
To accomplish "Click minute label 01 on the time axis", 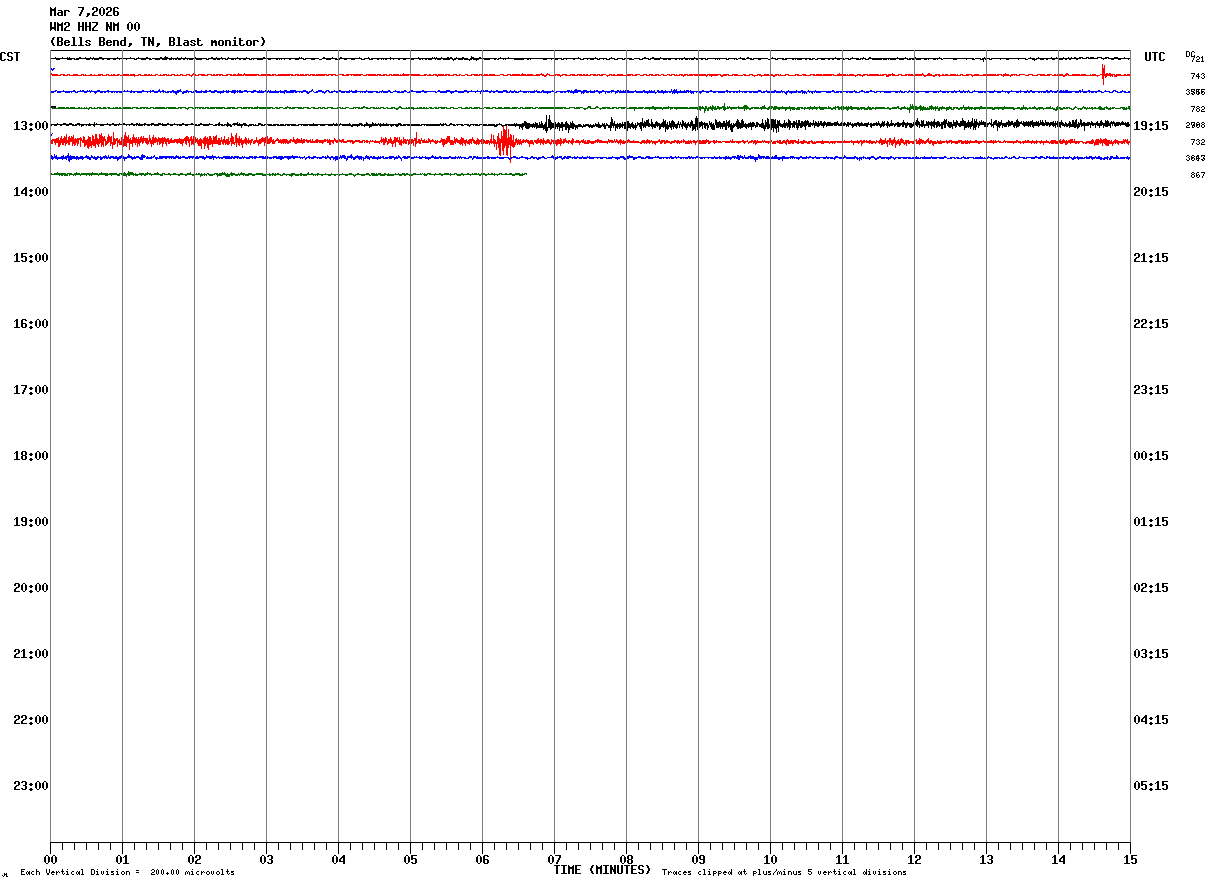I will coord(122,860).
